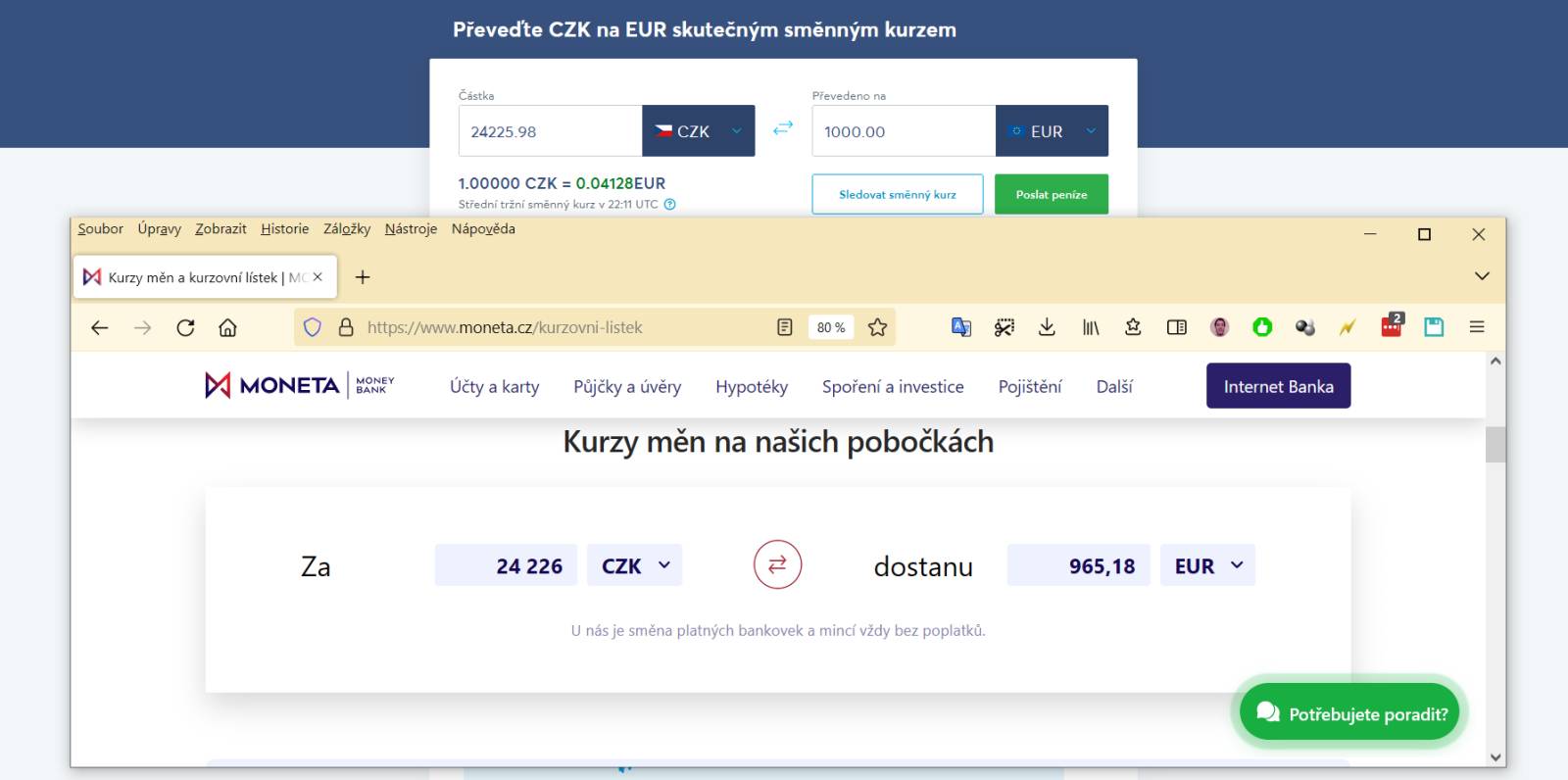This screenshot has height=780, width=1568.
Task: Click Sledovat směnný kurz button
Action: [x=898, y=194]
